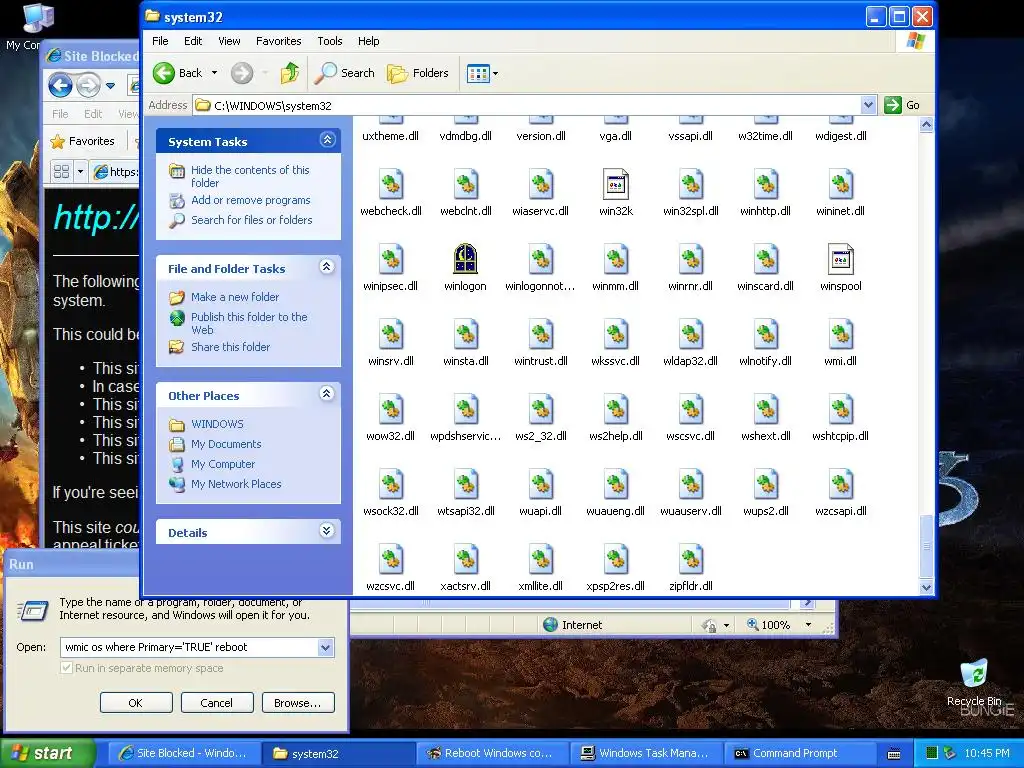
Task: Go back using the Back button in system32
Action: 178,73
